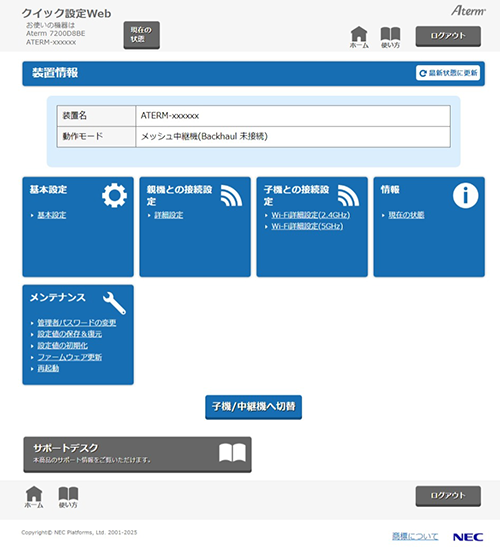
Task: Click the info icon in the 情報 tile
Action: pyautogui.click(x=465, y=195)
